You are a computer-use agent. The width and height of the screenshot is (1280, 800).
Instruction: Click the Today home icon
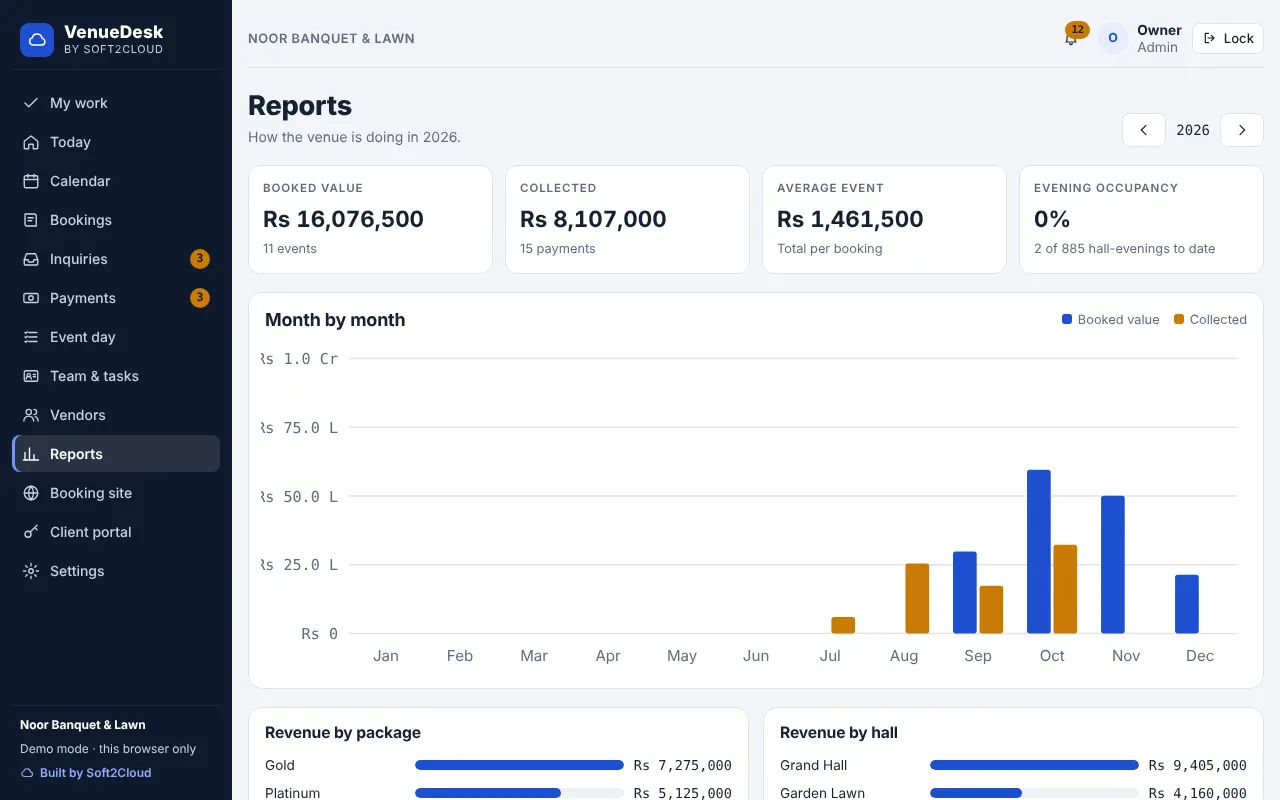(x=31, y=142)
